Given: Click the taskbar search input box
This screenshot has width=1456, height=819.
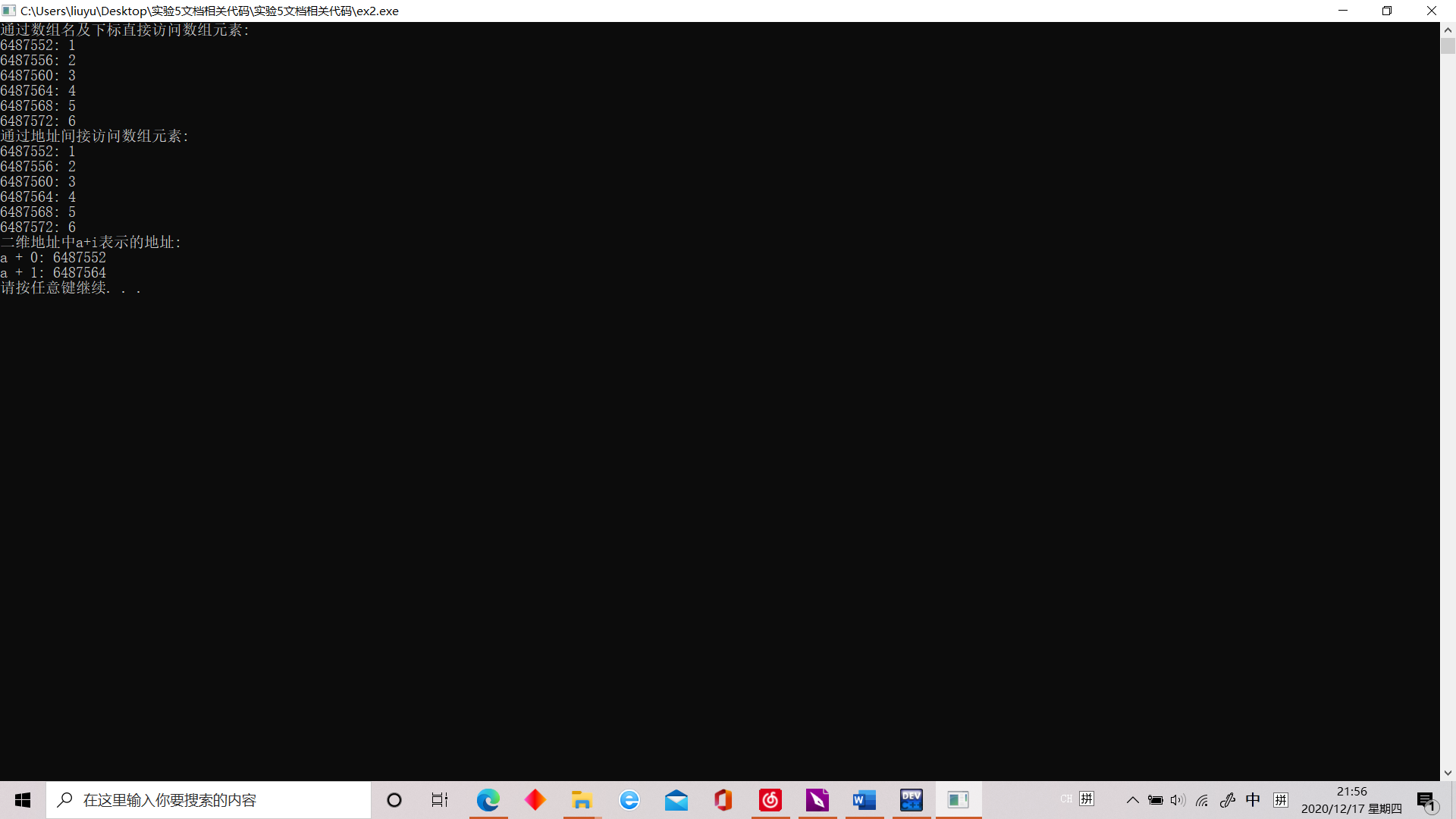Looking at the screenshot, I should coord(209,800).
